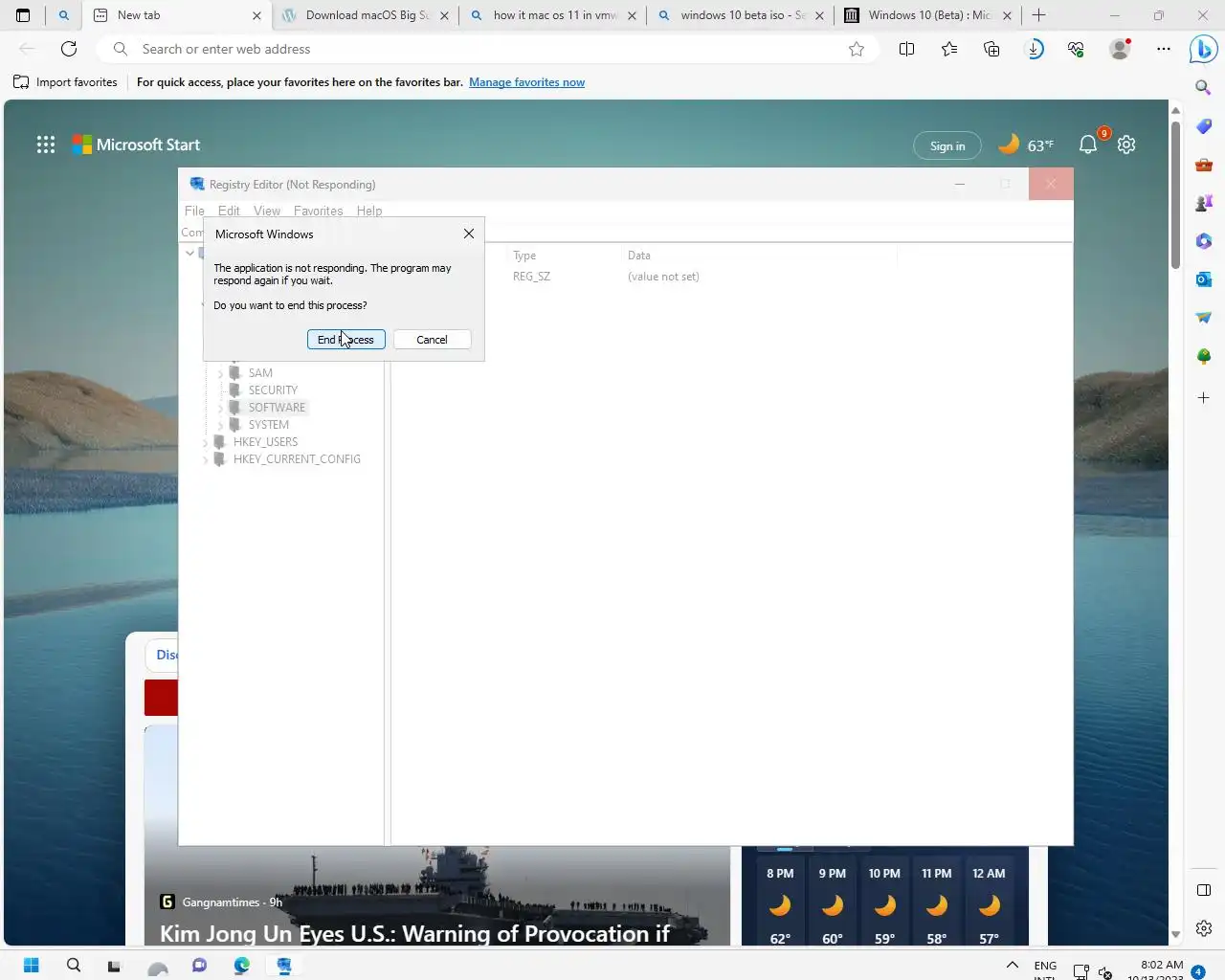Screen dimensions: 1225x980
Task: Expand the HKEY_USERS hive
Action: (x=205, y=442)
